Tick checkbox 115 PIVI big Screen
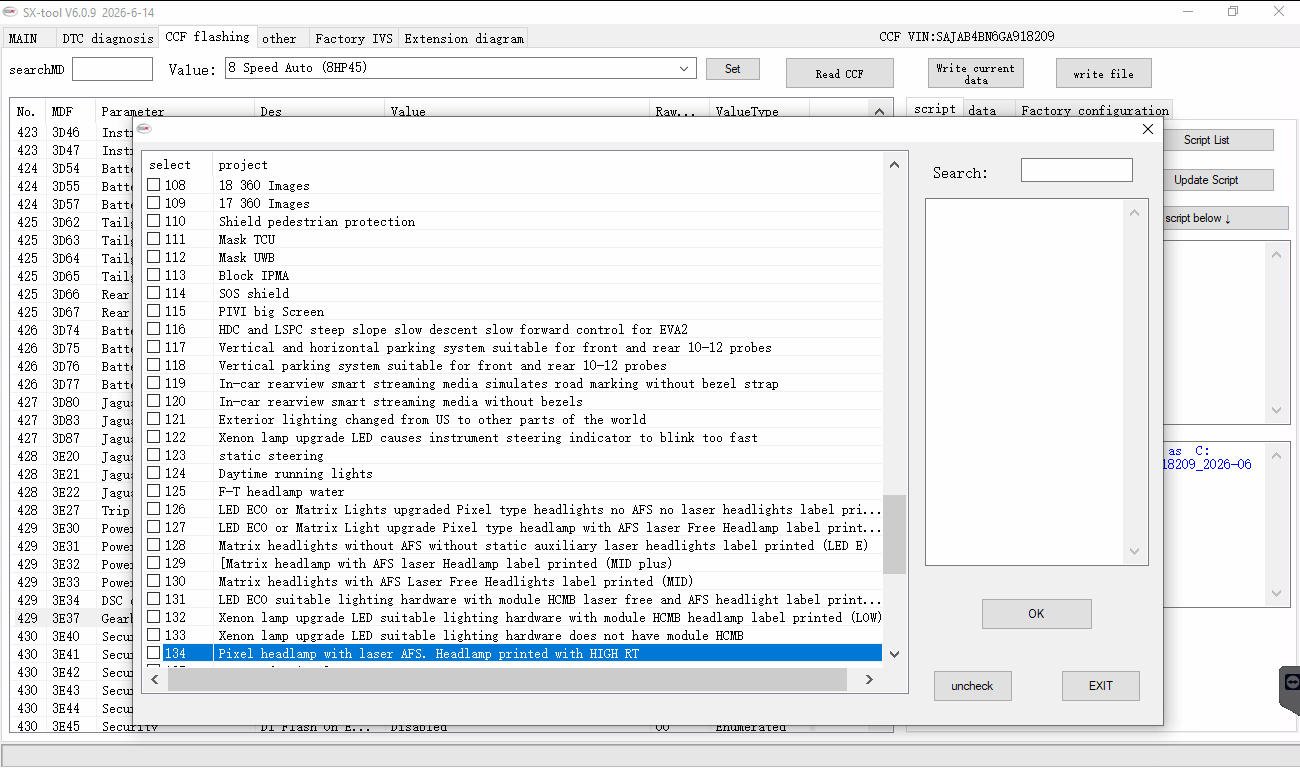 pos(154,311)
